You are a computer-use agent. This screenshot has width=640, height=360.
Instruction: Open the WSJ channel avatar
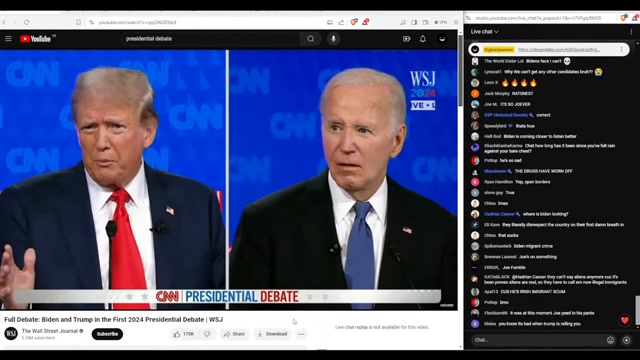click(x=11, y=333)
